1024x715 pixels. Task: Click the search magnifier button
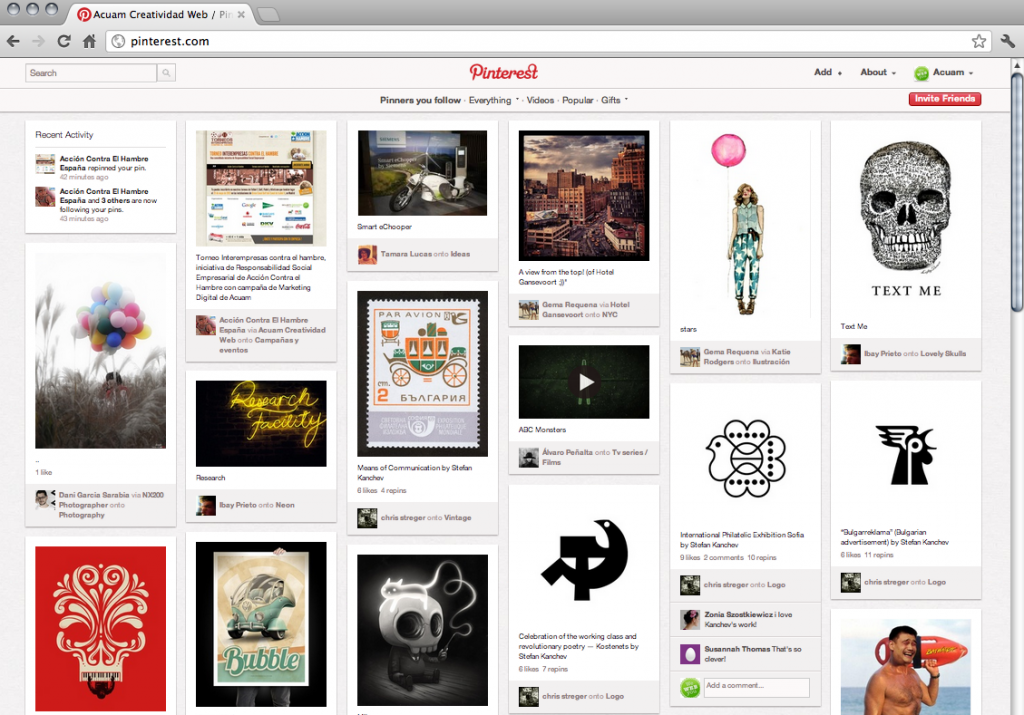pos(166,73)
